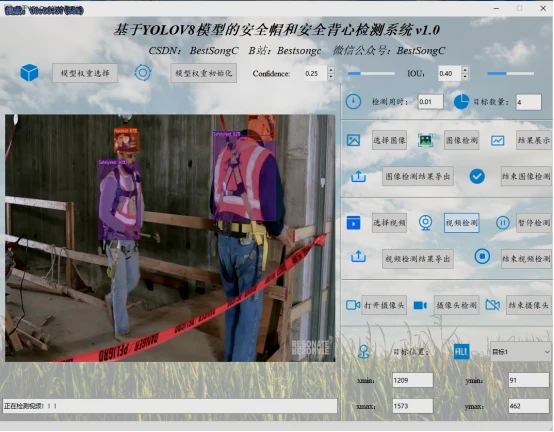Click the blue ALL target button
The width and height of the screenshot is (554, 432).
(461, 352)
